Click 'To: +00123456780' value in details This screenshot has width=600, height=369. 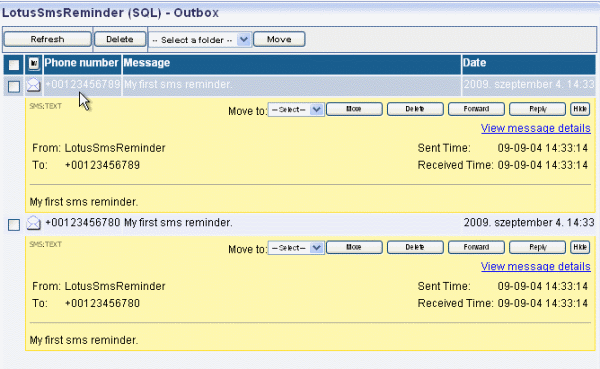click(x=102, y=303)
